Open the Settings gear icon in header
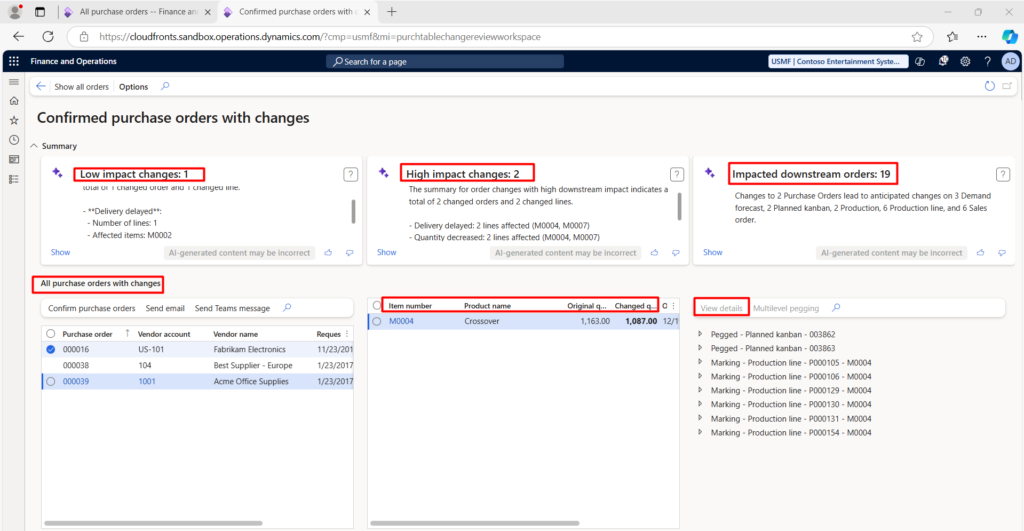 [x=965, y=61]
